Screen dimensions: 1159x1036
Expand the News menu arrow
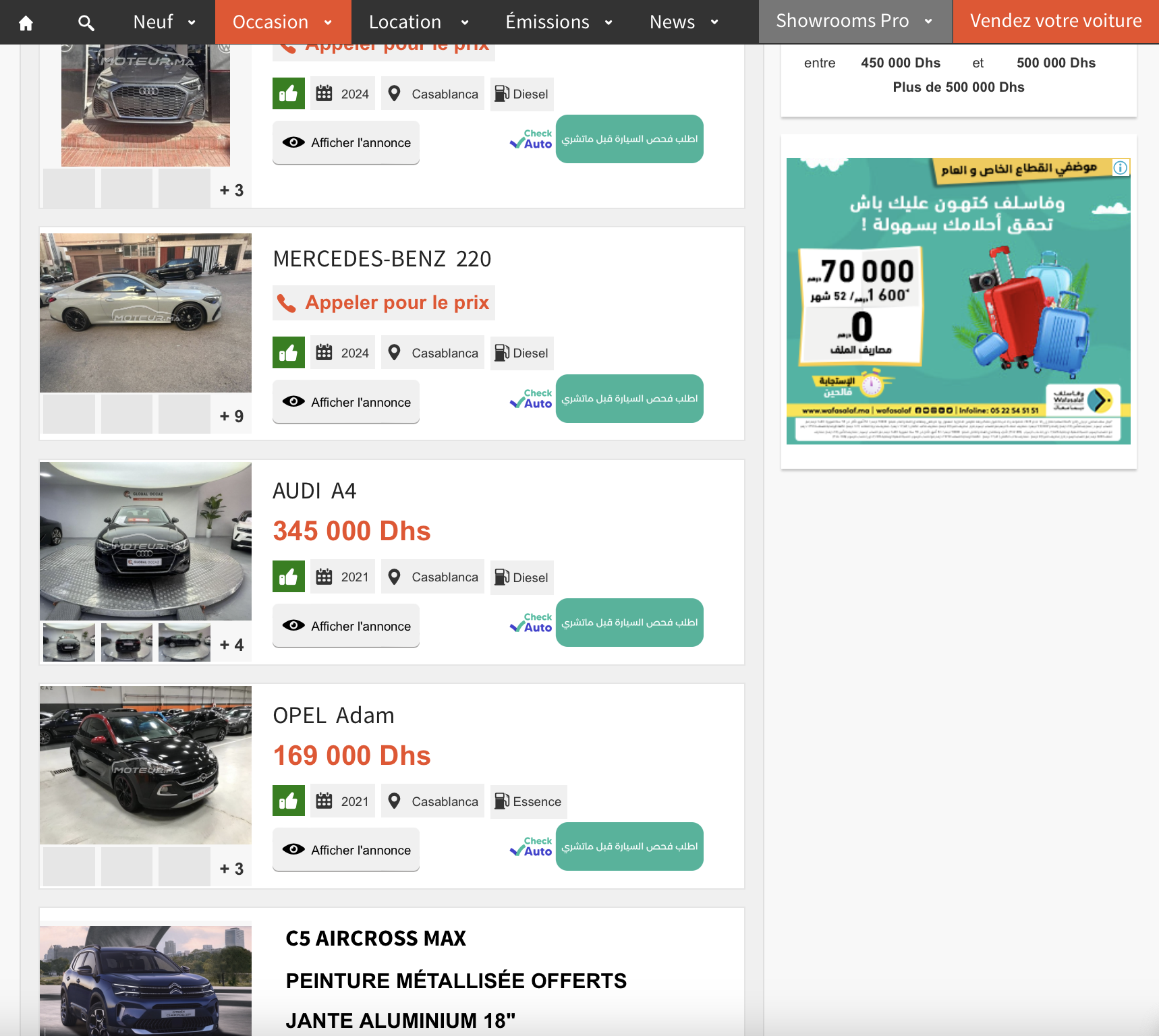tap(714, 22)
